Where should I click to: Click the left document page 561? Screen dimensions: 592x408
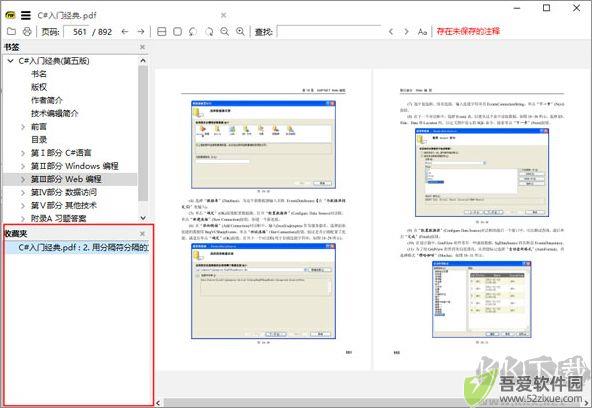tap(264, 219)
